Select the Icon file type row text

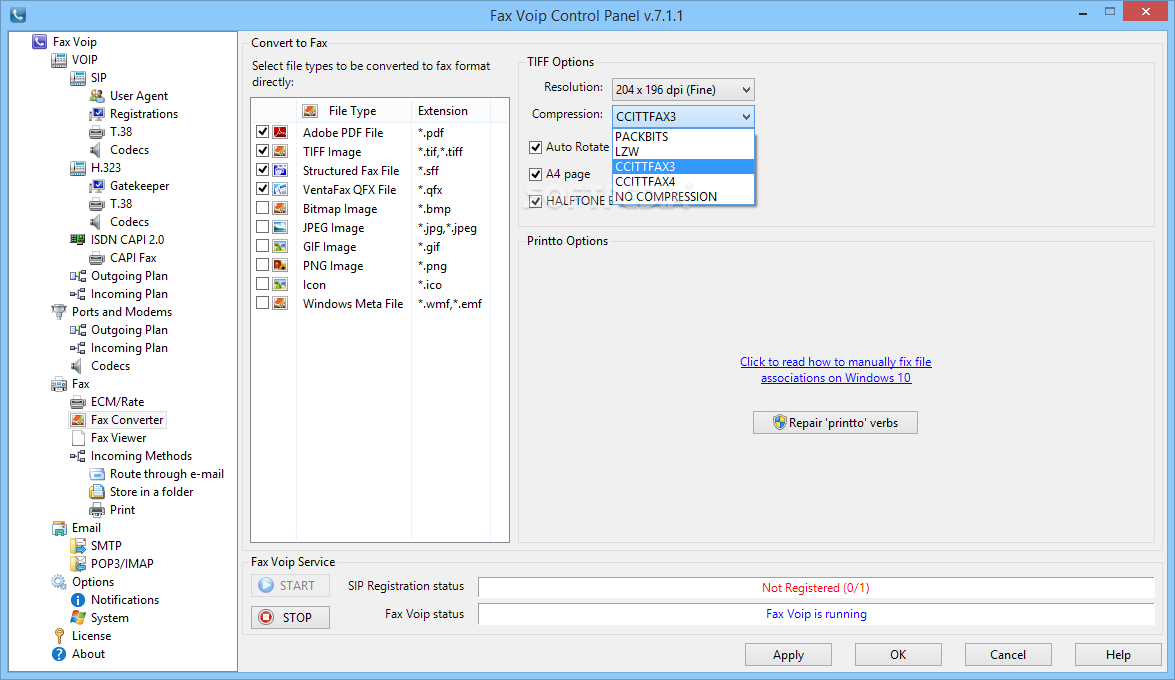314,285
